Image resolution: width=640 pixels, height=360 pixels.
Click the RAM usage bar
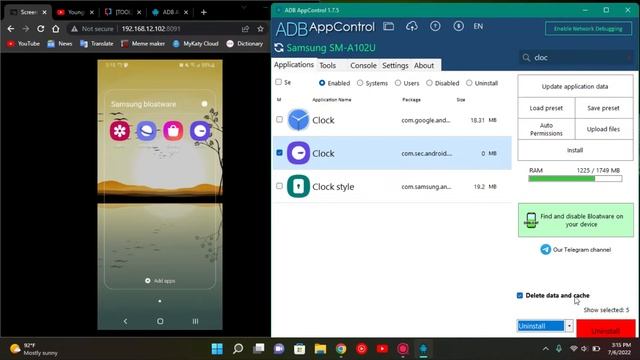[x=575, y=178]
